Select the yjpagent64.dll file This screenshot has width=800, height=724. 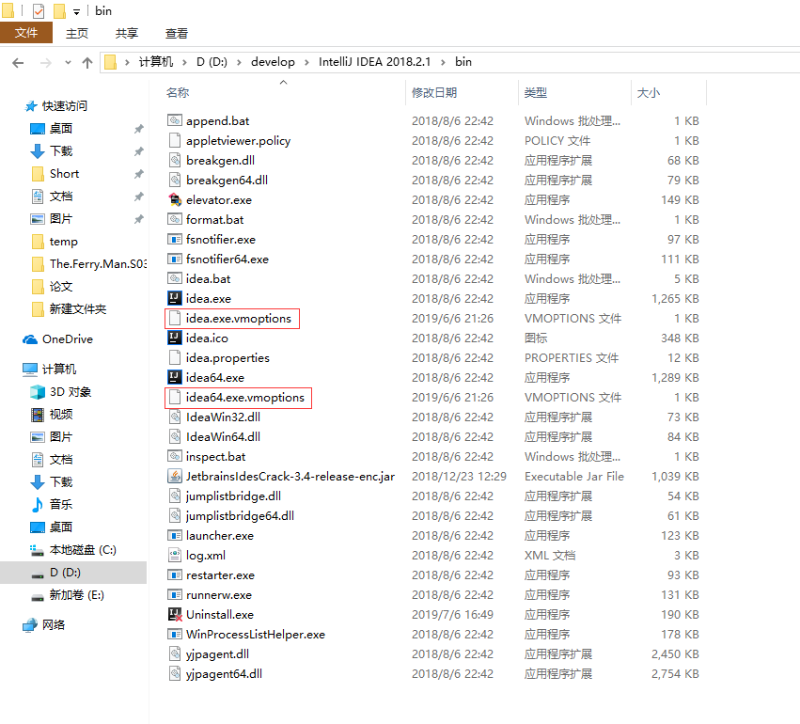[224, 673]
